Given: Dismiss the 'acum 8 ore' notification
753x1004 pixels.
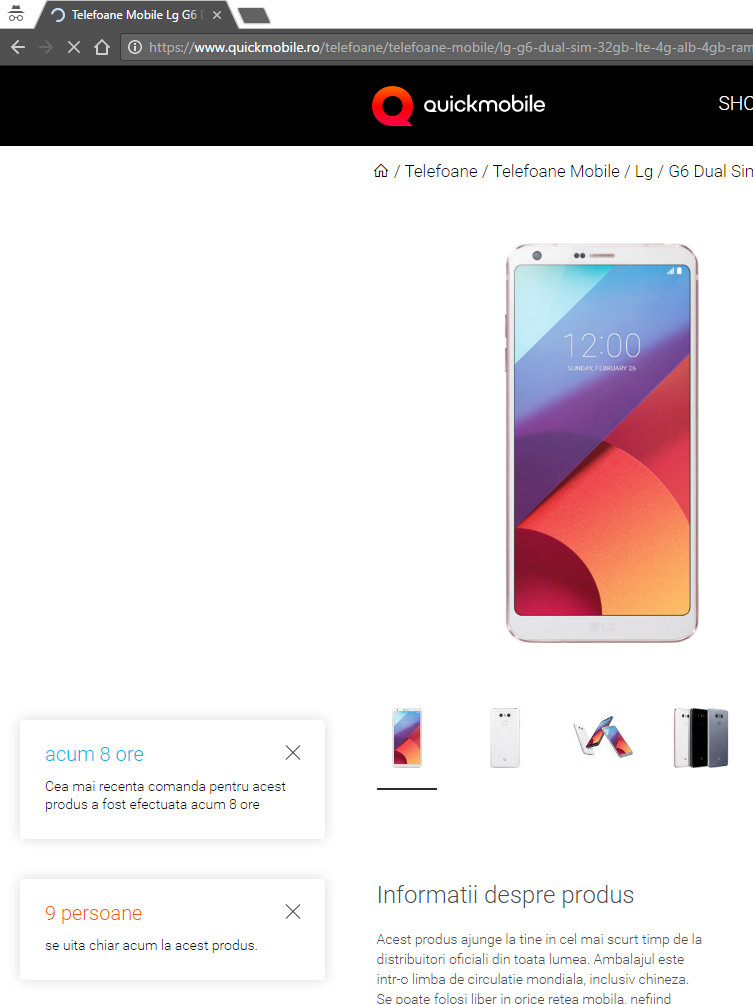Looking at the screenshot, I should tap(293, 752).
